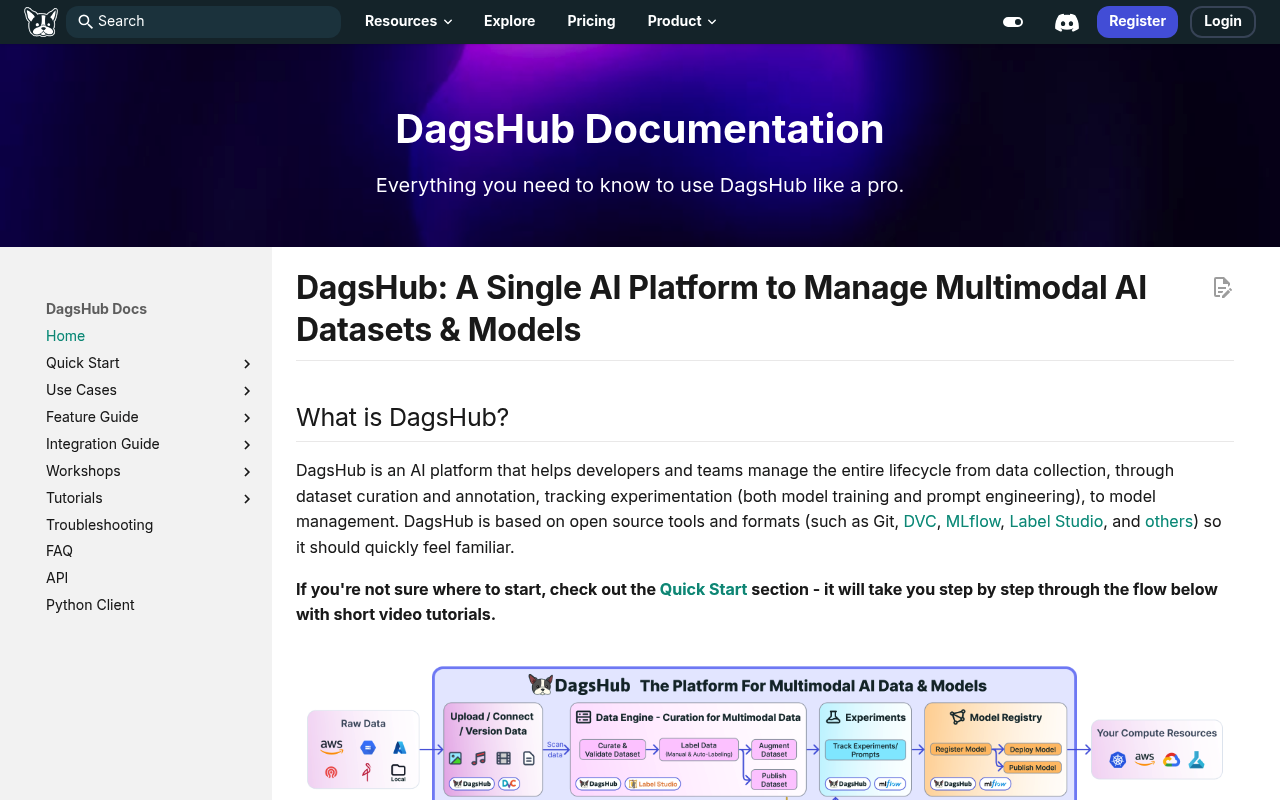
Task: Open the Discord community icon
Action: point(1067,22)
